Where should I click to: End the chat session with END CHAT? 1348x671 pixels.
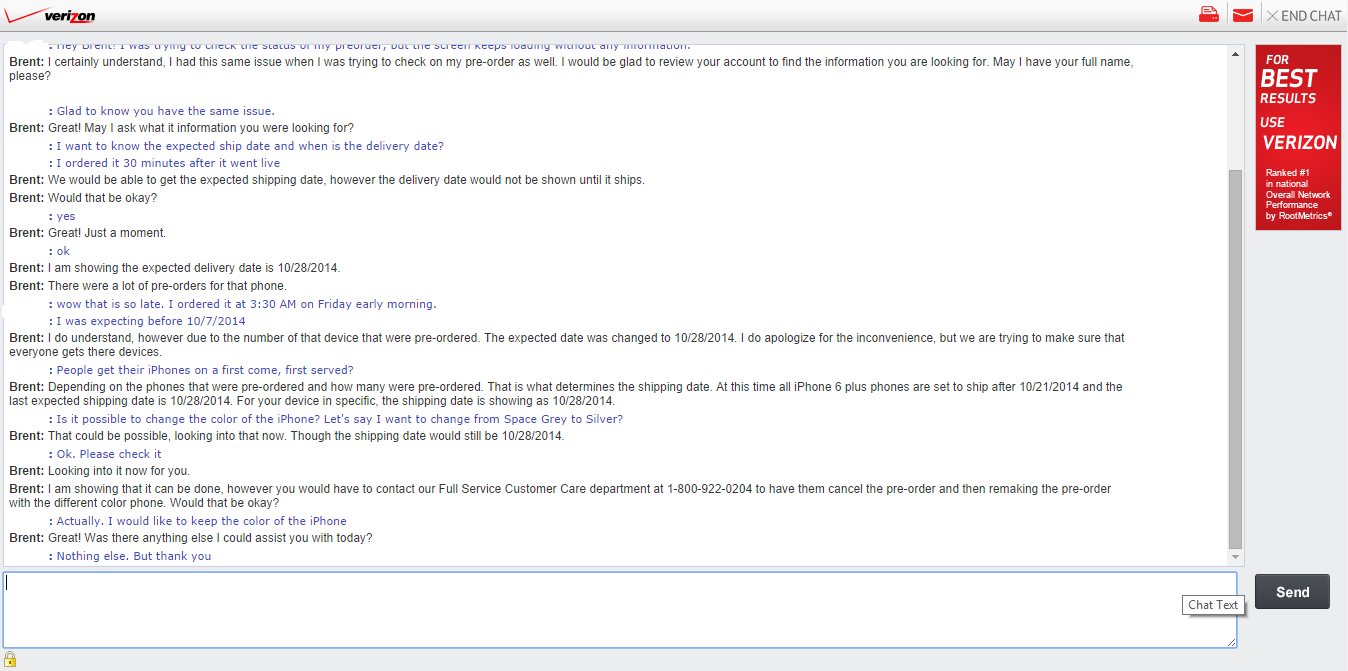[x=1305, y=15]
